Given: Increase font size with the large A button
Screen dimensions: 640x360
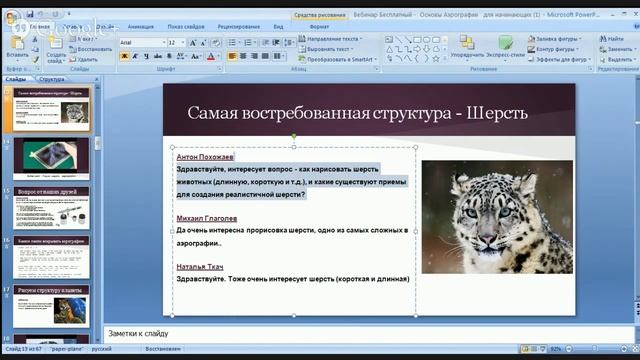Looking at the screenshot, I should pyautogui.click(x=193, y=42).
